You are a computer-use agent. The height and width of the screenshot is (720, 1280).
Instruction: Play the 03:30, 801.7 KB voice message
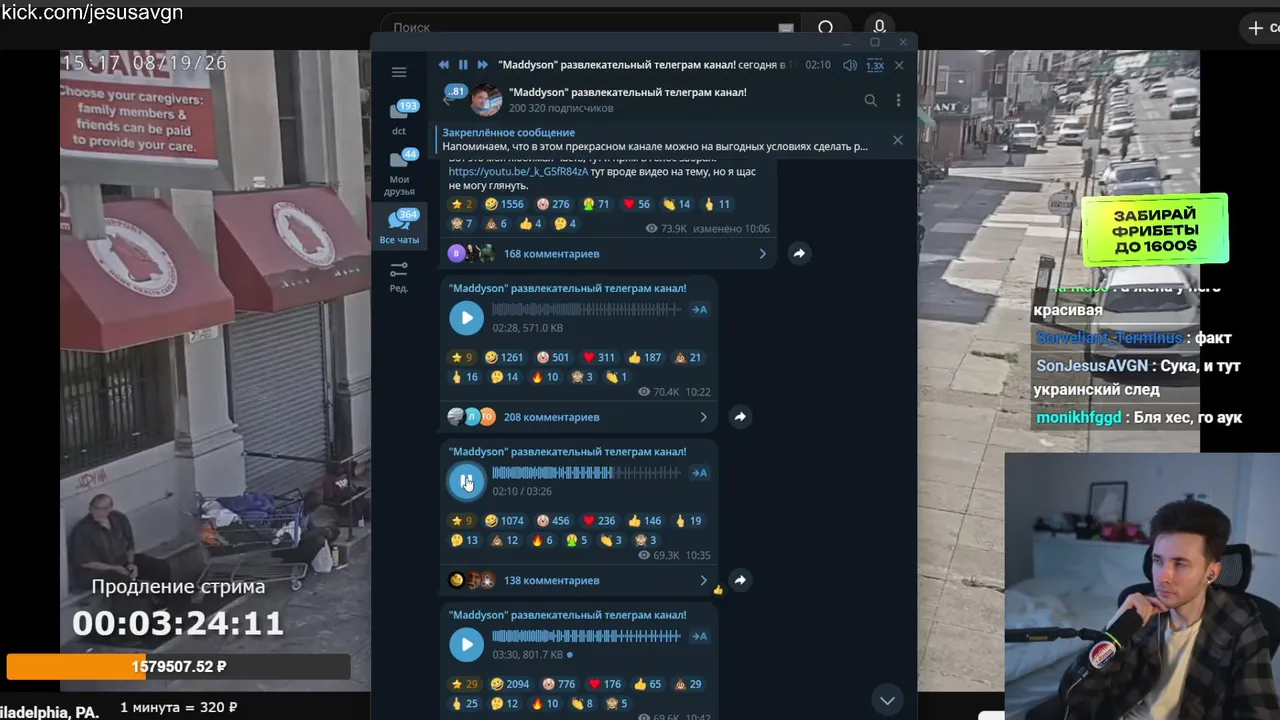[x=466, y=645]
